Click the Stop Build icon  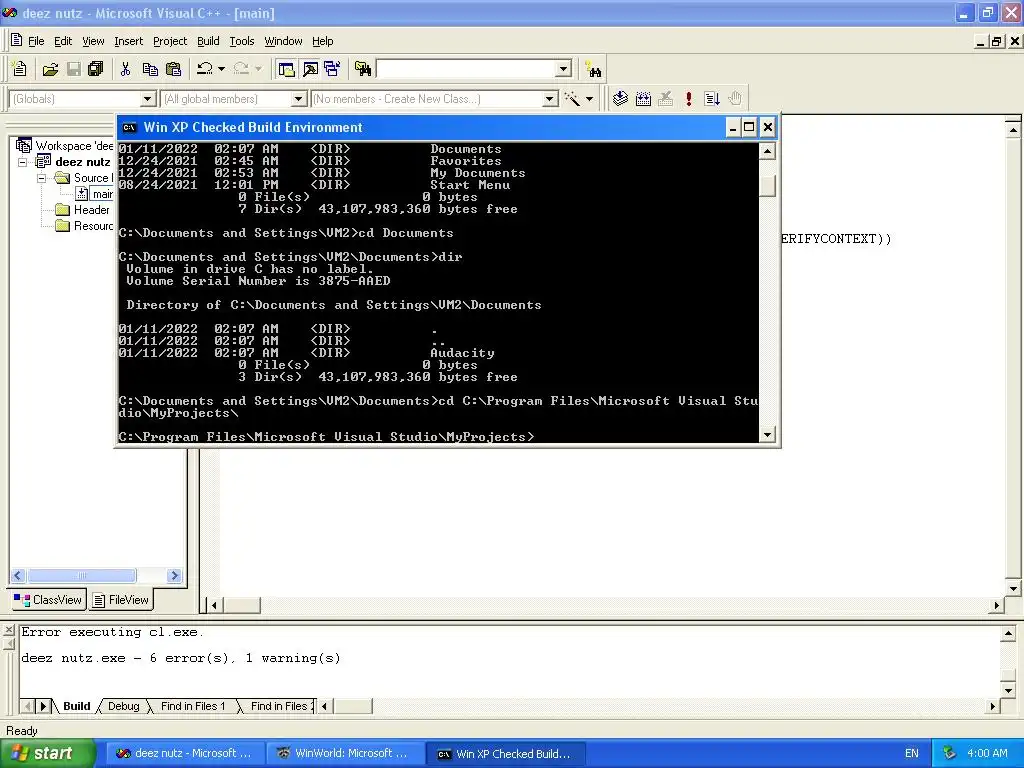(665, 99)
